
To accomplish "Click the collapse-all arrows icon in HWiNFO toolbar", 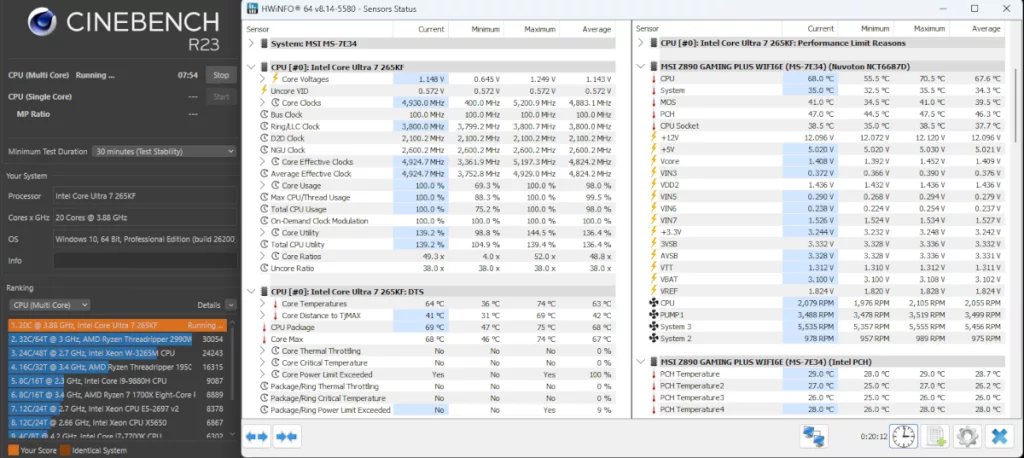I will 287,437.
